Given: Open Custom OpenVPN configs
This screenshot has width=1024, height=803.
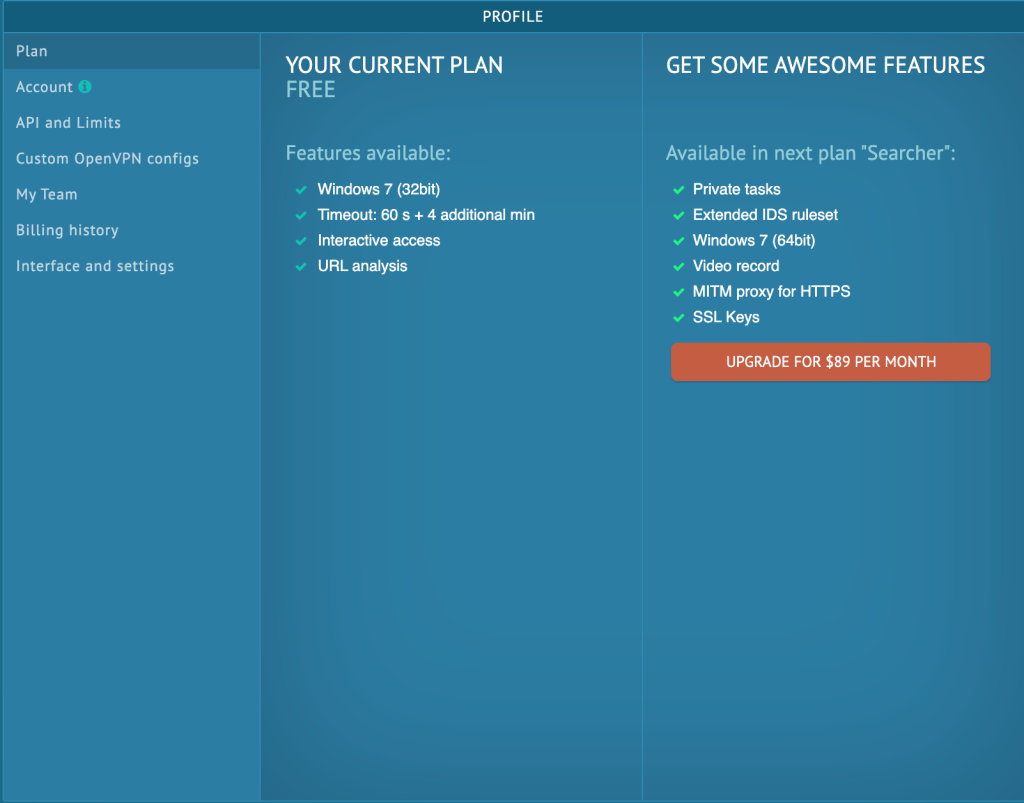Looking at the screenshot, I should (107, 159).
